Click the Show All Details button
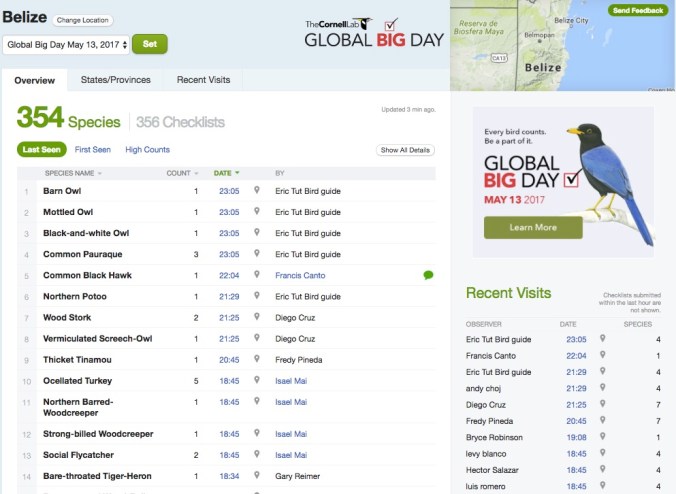The image size is (676, 494). tap(406, 150)
